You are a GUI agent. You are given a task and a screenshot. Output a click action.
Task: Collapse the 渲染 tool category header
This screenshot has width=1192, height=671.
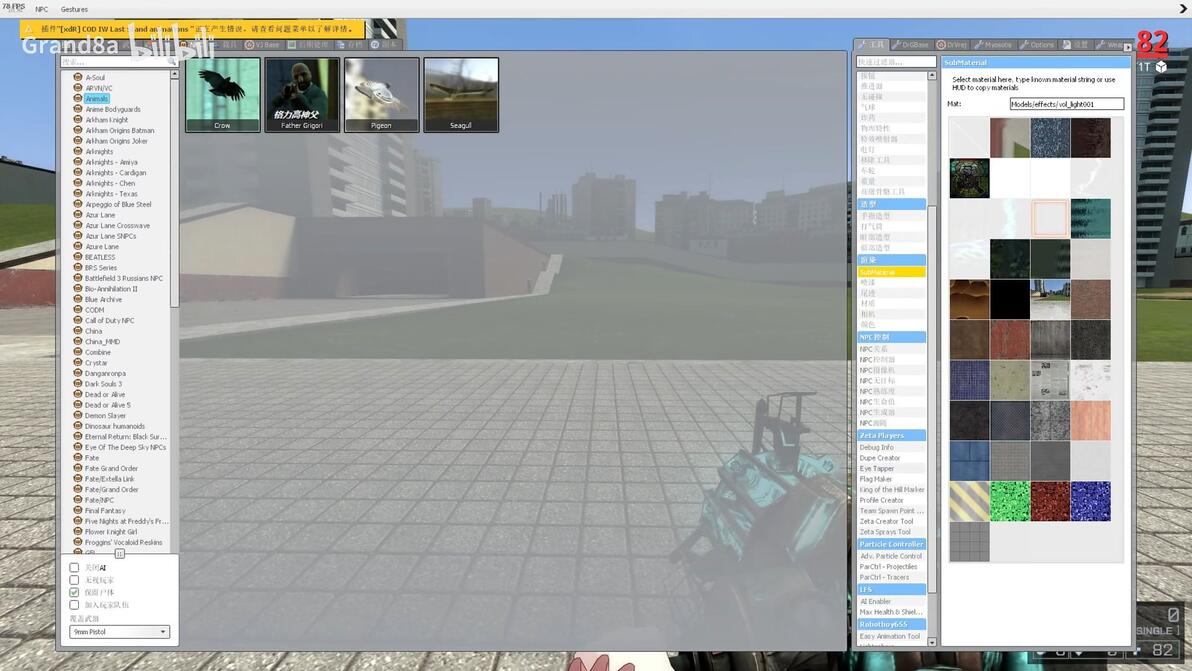(x=891, y=259)
